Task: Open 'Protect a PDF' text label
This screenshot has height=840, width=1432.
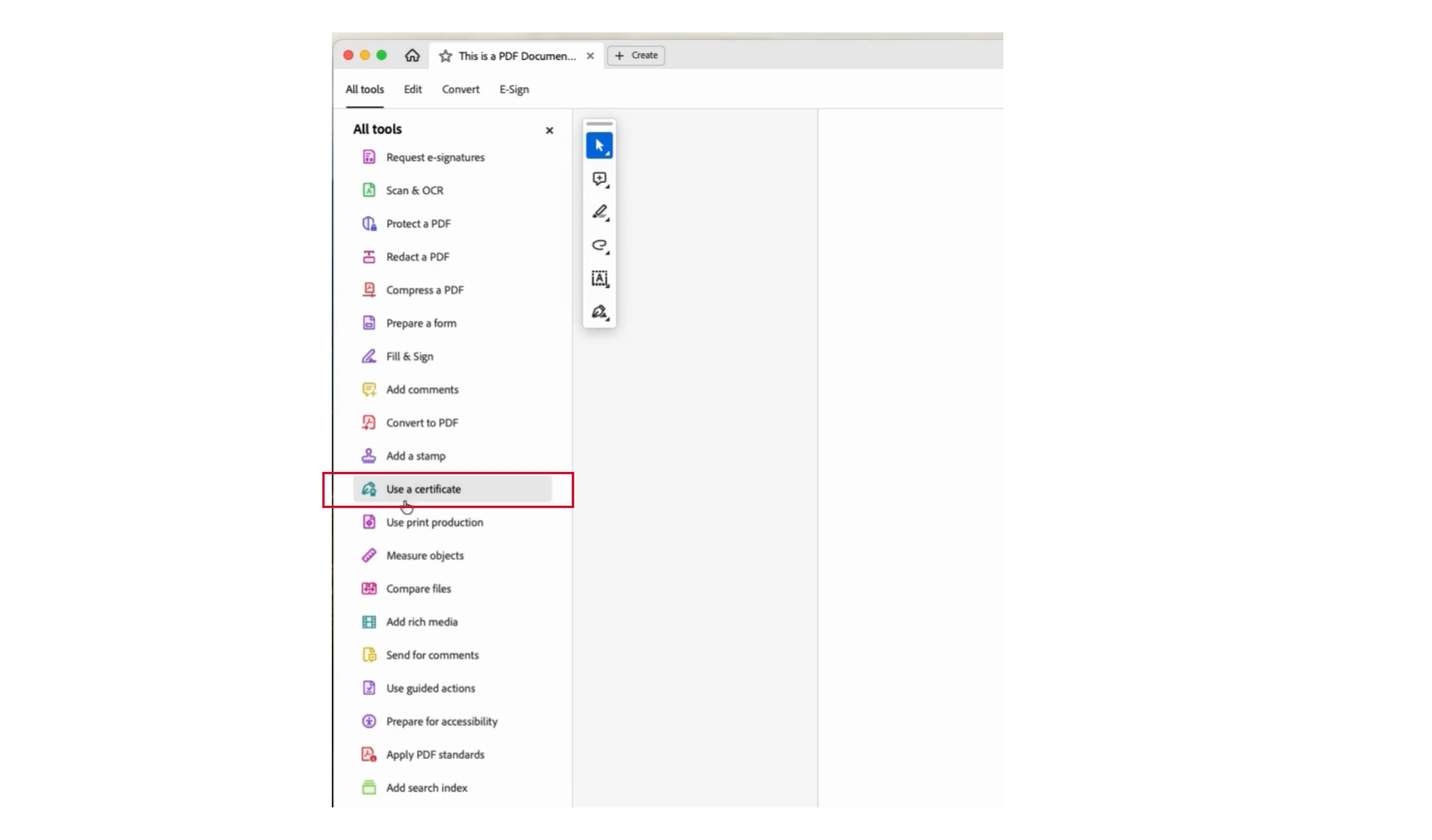Action: 418,224
